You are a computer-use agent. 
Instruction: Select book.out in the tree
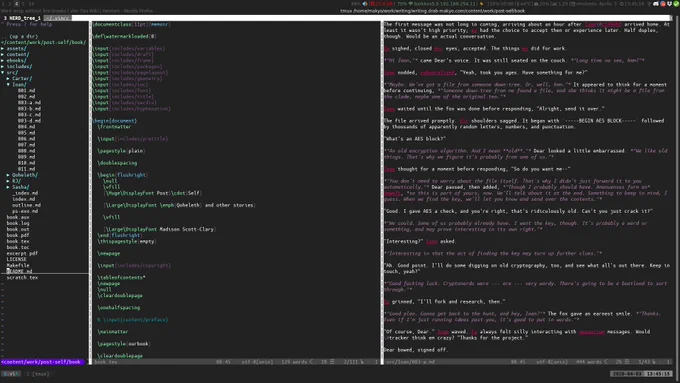18,229
